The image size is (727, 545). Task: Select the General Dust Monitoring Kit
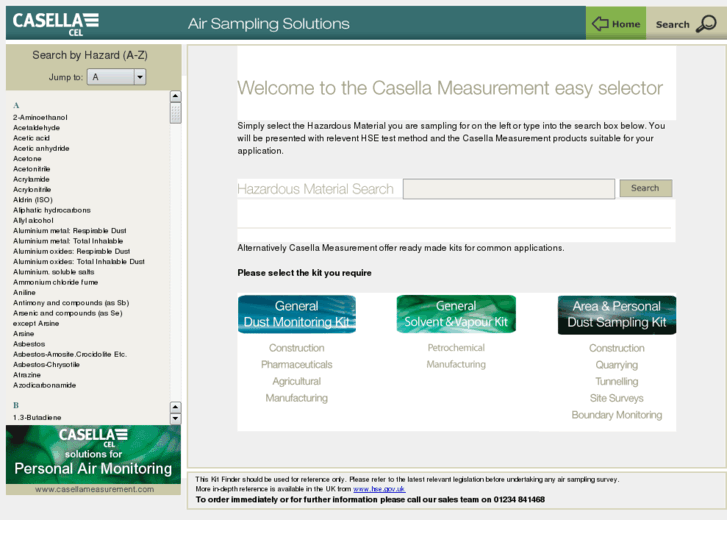tap(296, 314)
